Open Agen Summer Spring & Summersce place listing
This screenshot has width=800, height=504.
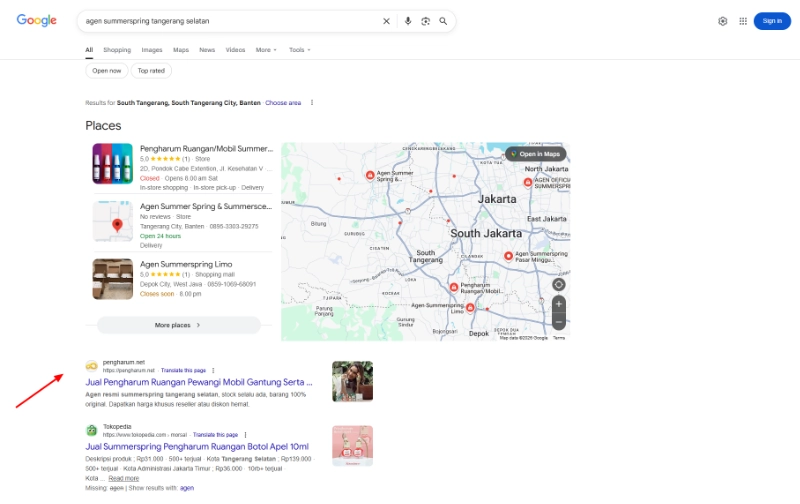pos(206,206)
